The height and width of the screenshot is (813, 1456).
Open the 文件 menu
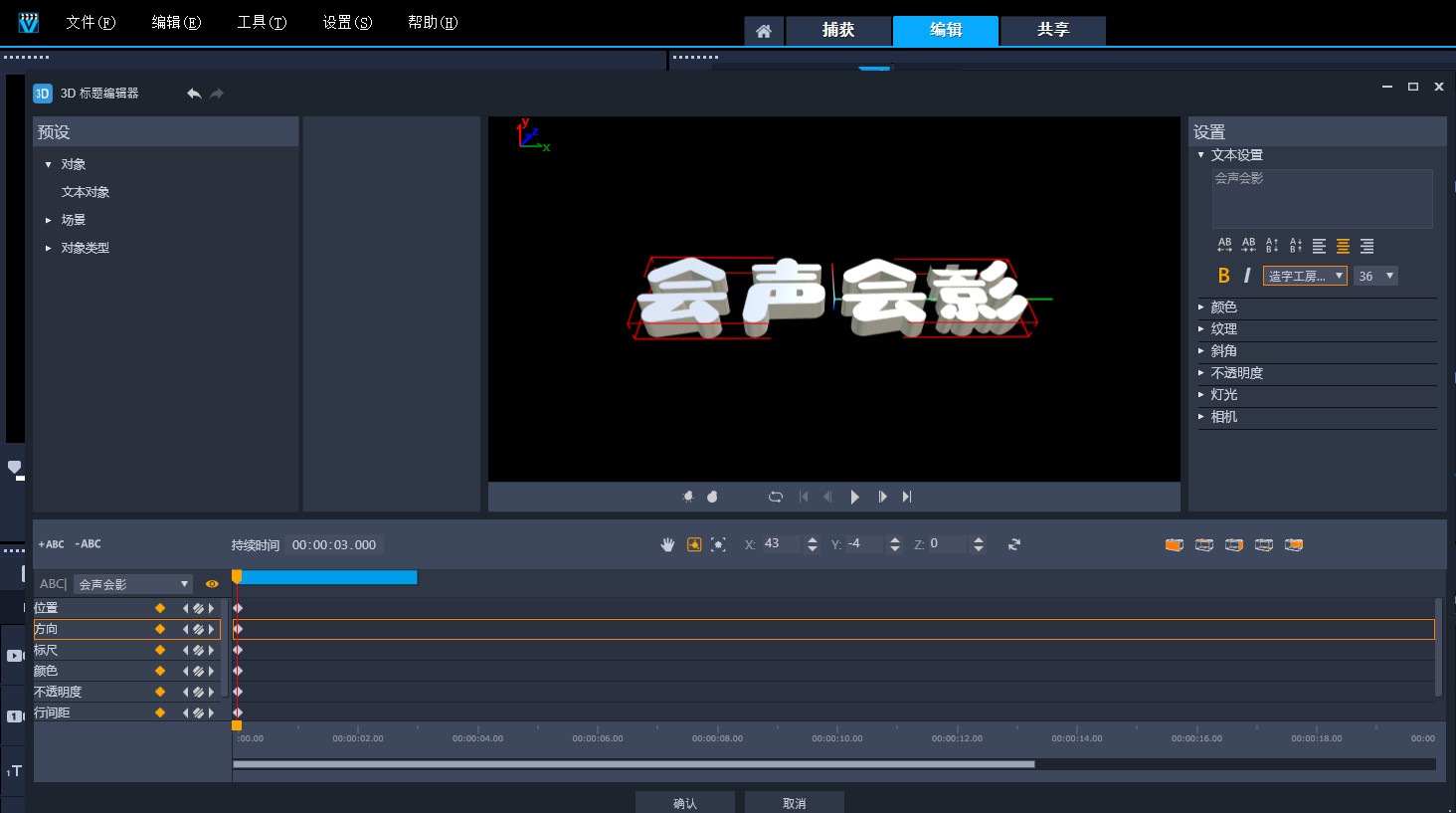click(91, 22)
